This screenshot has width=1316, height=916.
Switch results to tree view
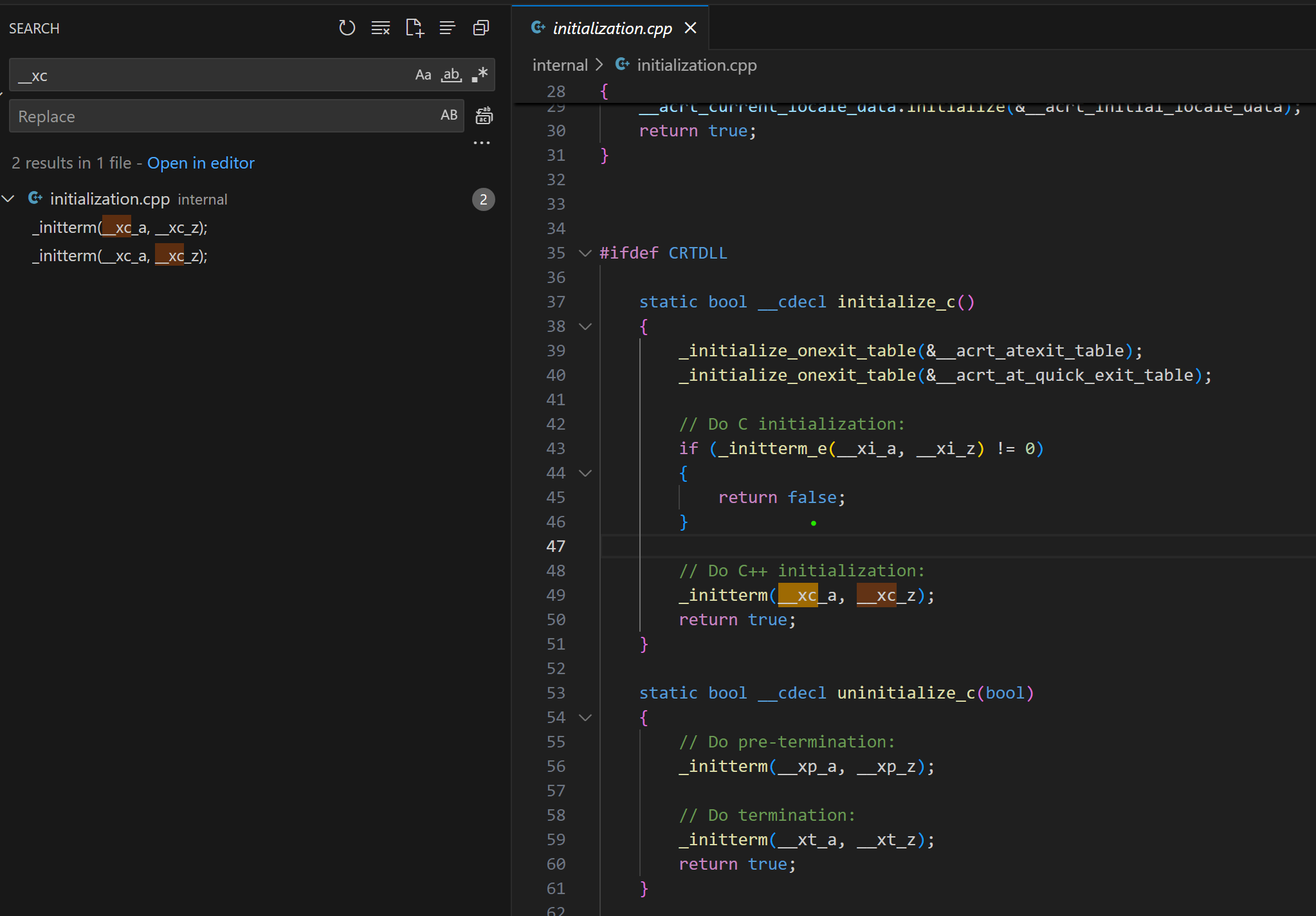[447, 28]
